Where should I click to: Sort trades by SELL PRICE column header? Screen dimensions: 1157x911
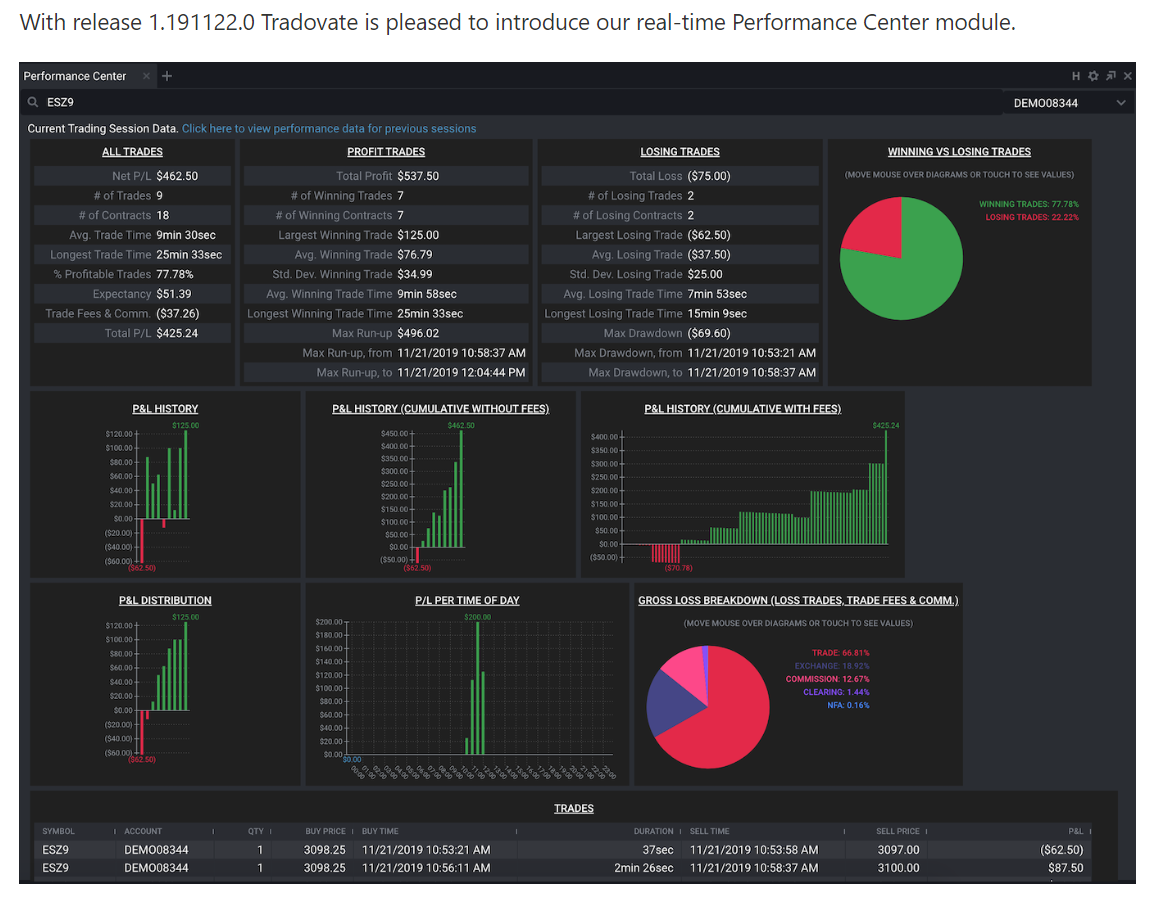897,831
